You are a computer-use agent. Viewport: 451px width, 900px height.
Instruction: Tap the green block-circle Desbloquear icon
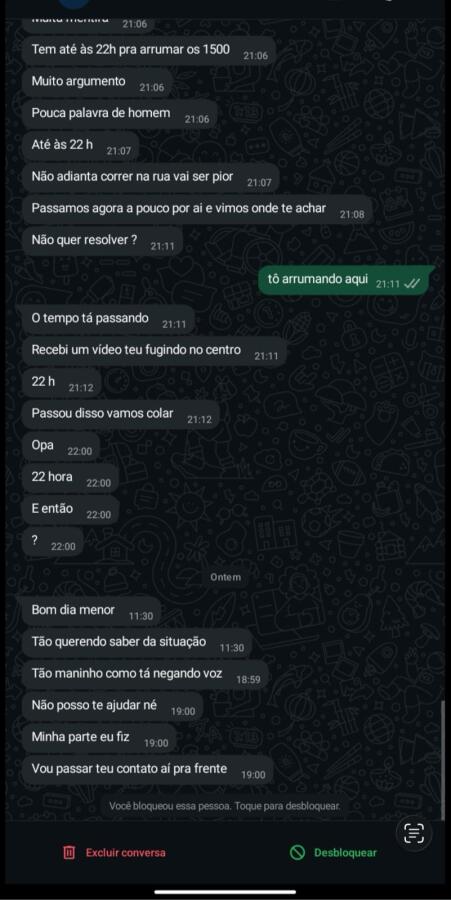(297, 852)
